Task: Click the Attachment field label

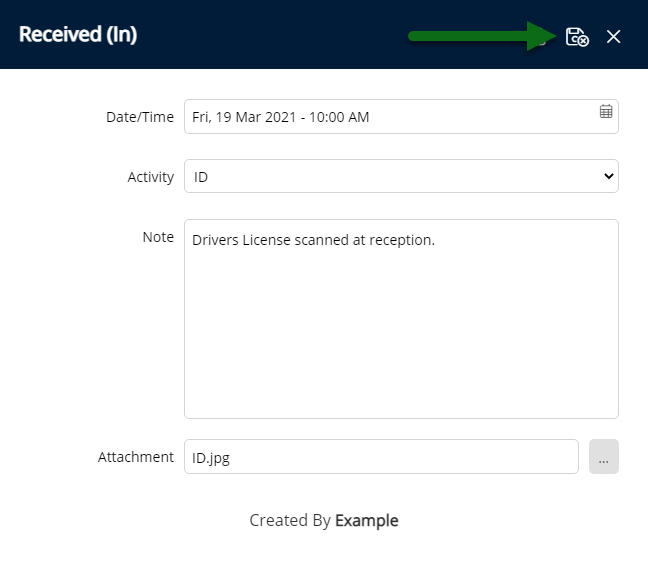Action: (x=136, y=457)
